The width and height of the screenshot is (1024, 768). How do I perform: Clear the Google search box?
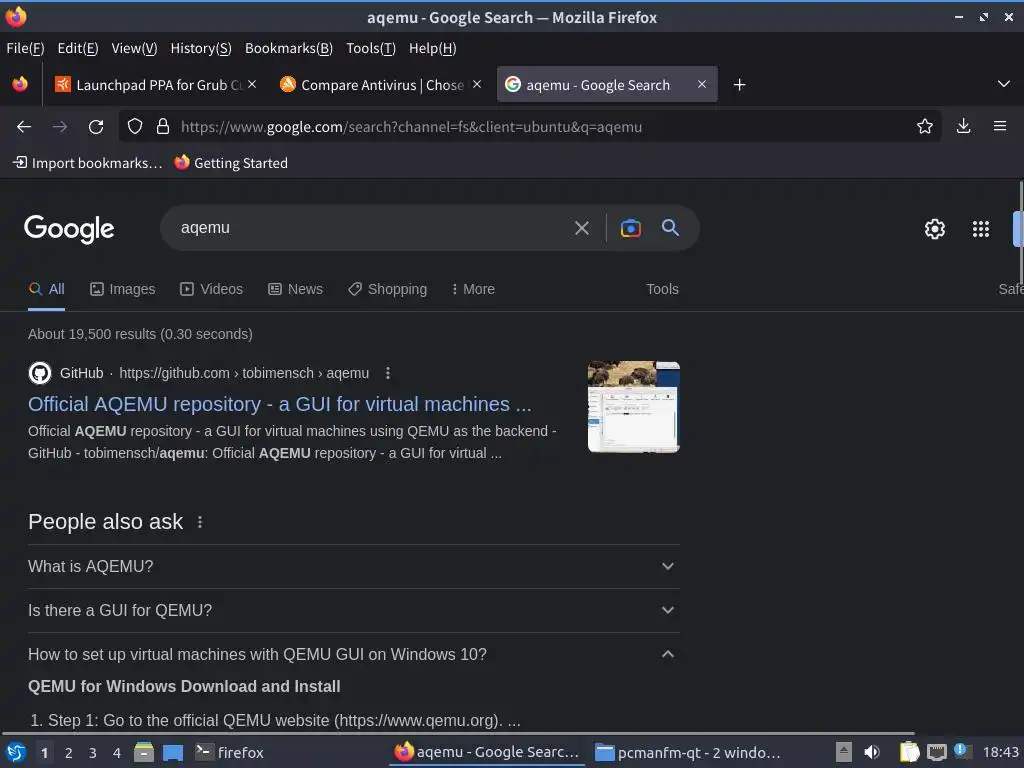pos(581,228)
